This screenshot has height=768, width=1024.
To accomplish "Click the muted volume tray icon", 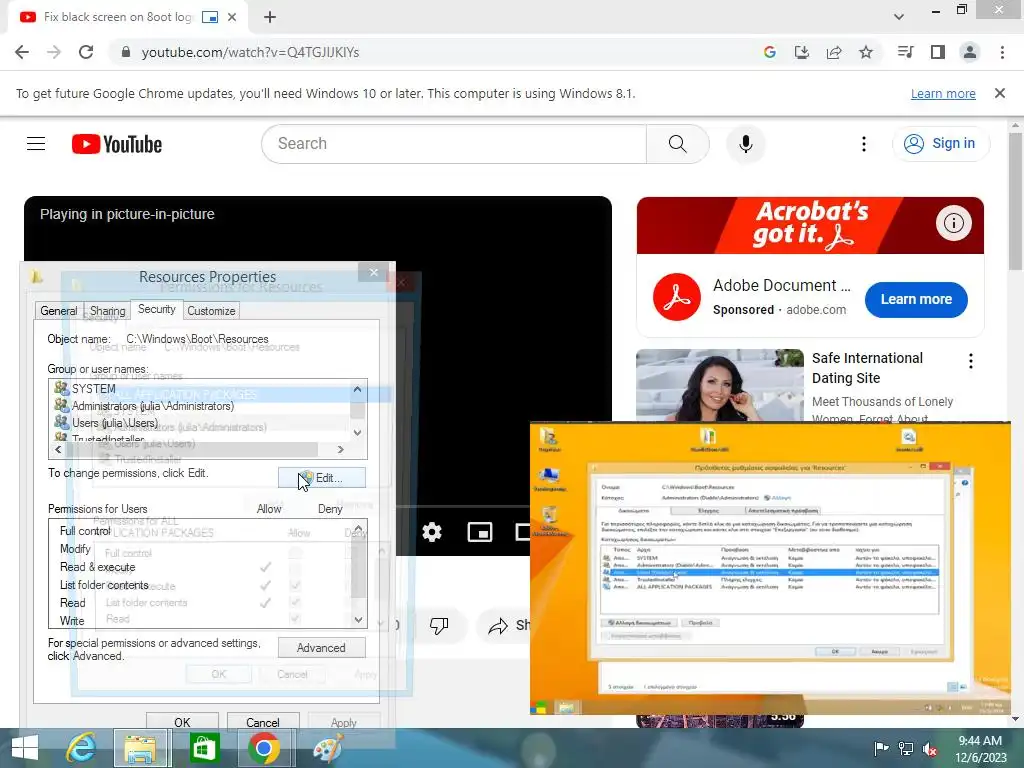I will (929, 748).
